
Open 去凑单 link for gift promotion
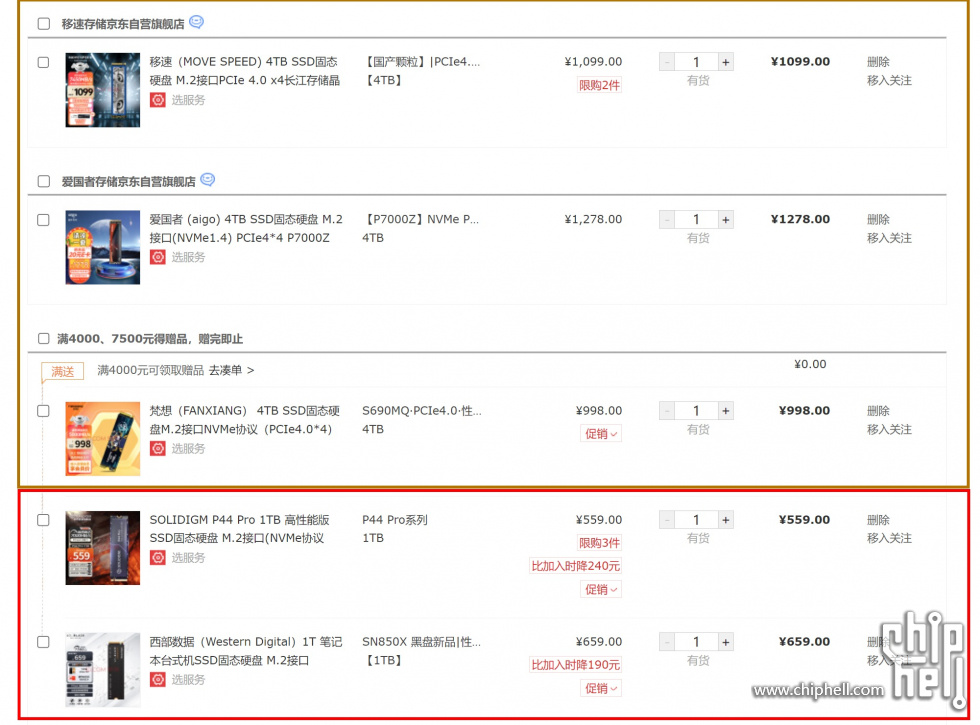point(231,370)
